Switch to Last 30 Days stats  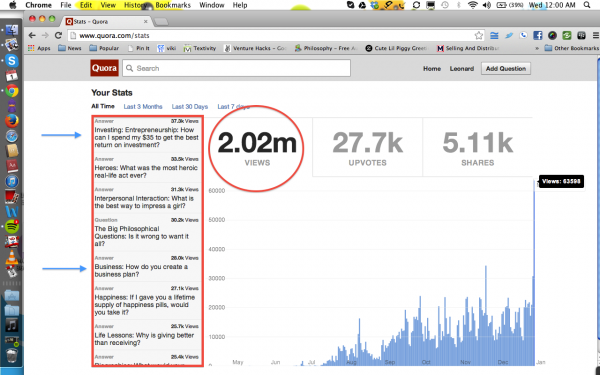190,106
